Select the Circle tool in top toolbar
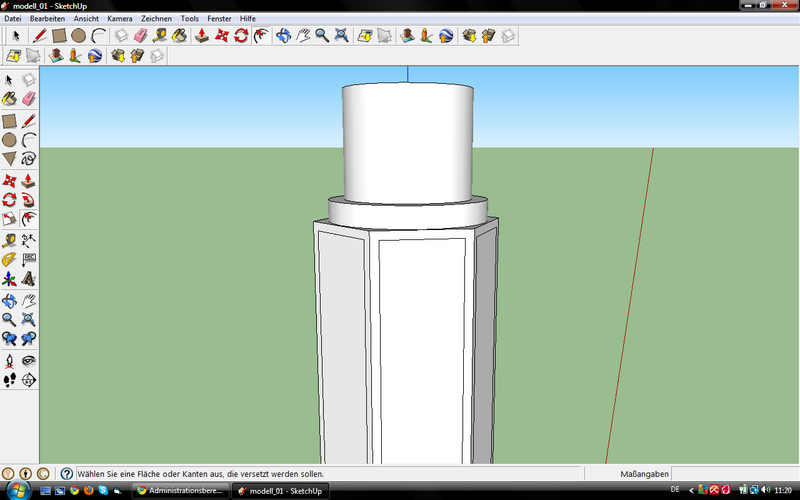Image resolution: width=800 pixels, height=500 pixels. [78, 36]
